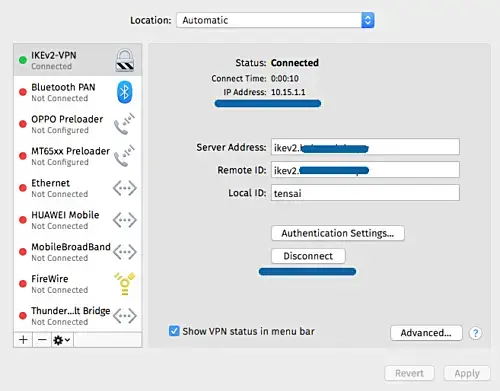500x391 pixels.
Task: Open the help question mark button
Action: pyautogui.click(x=475, y=333)
